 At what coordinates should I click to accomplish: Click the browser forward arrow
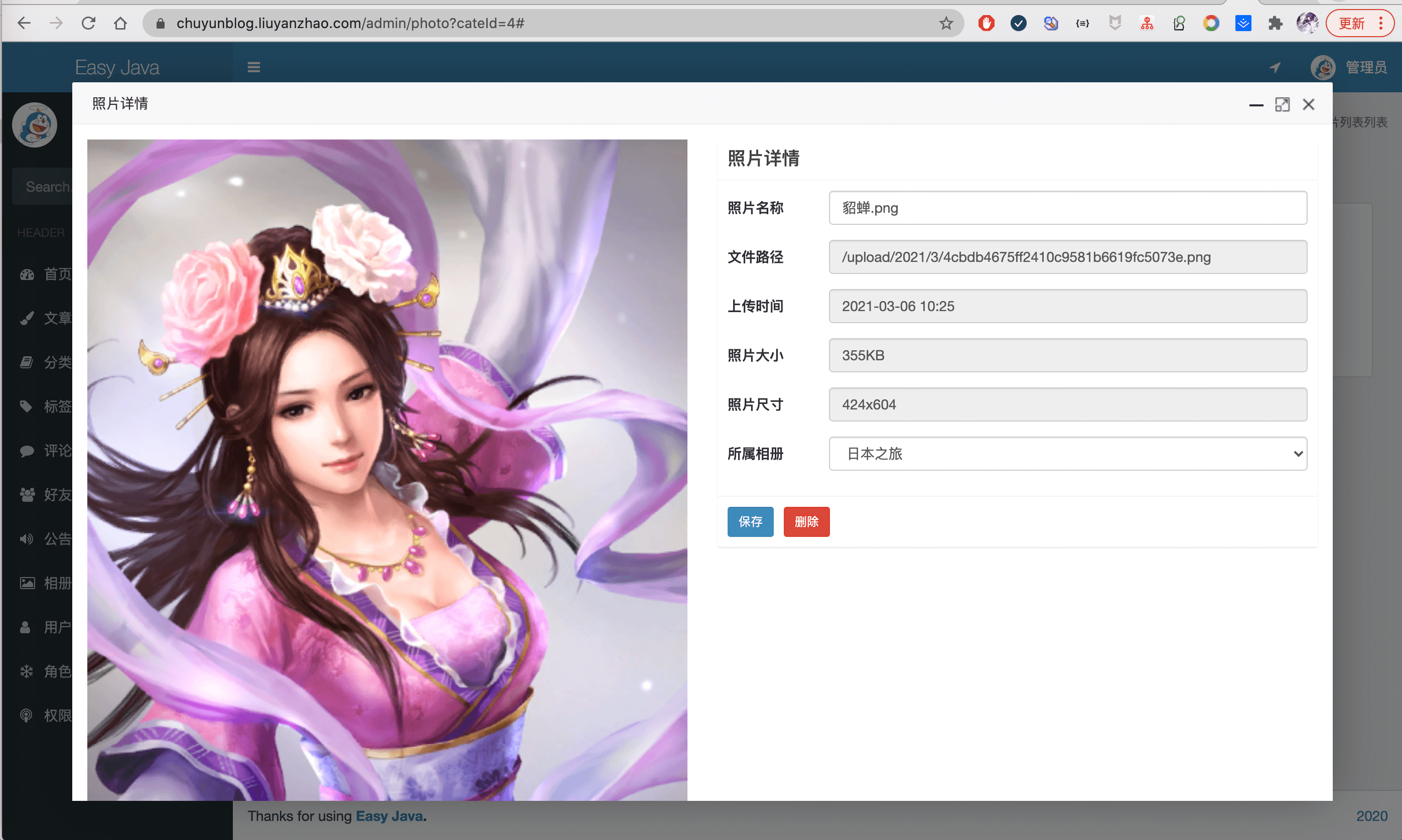coord(56,23)
